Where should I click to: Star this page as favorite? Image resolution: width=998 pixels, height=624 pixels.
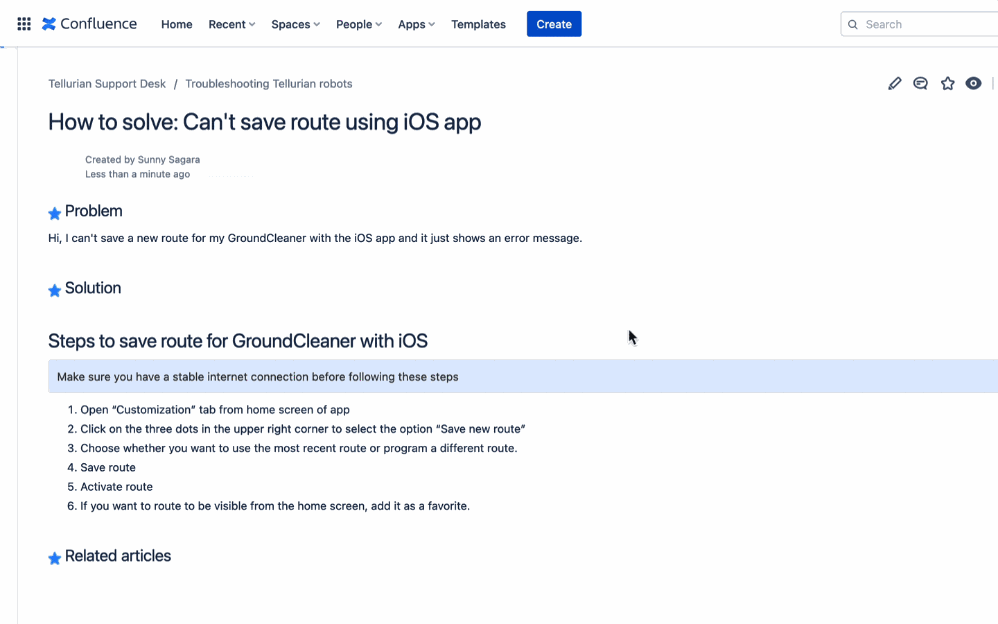(x=948, y=83)
